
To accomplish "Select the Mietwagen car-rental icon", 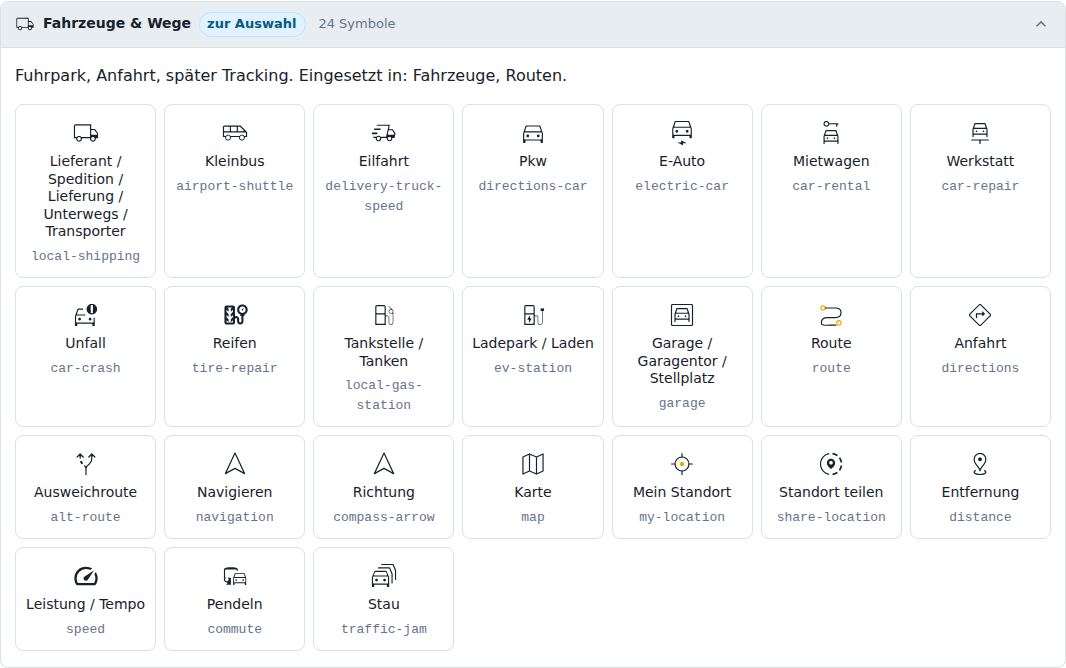I will click(x=831, y=133).
